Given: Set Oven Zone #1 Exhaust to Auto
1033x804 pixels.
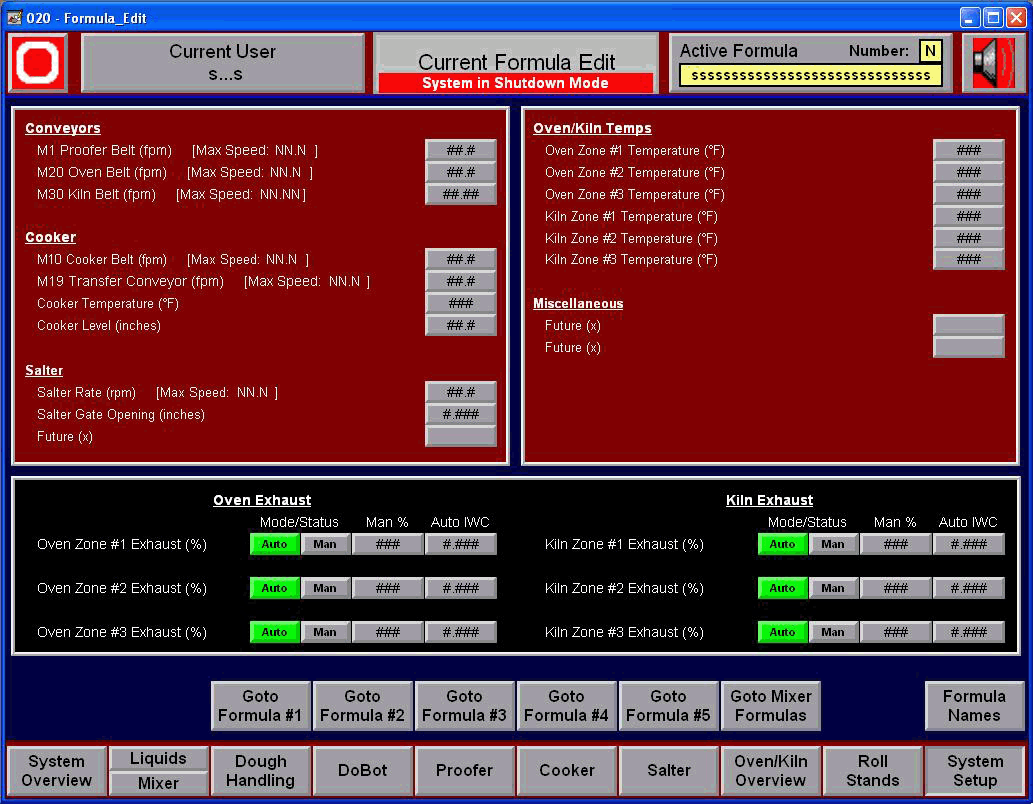Looking at the screenshot, I should [x=275, y=544].
